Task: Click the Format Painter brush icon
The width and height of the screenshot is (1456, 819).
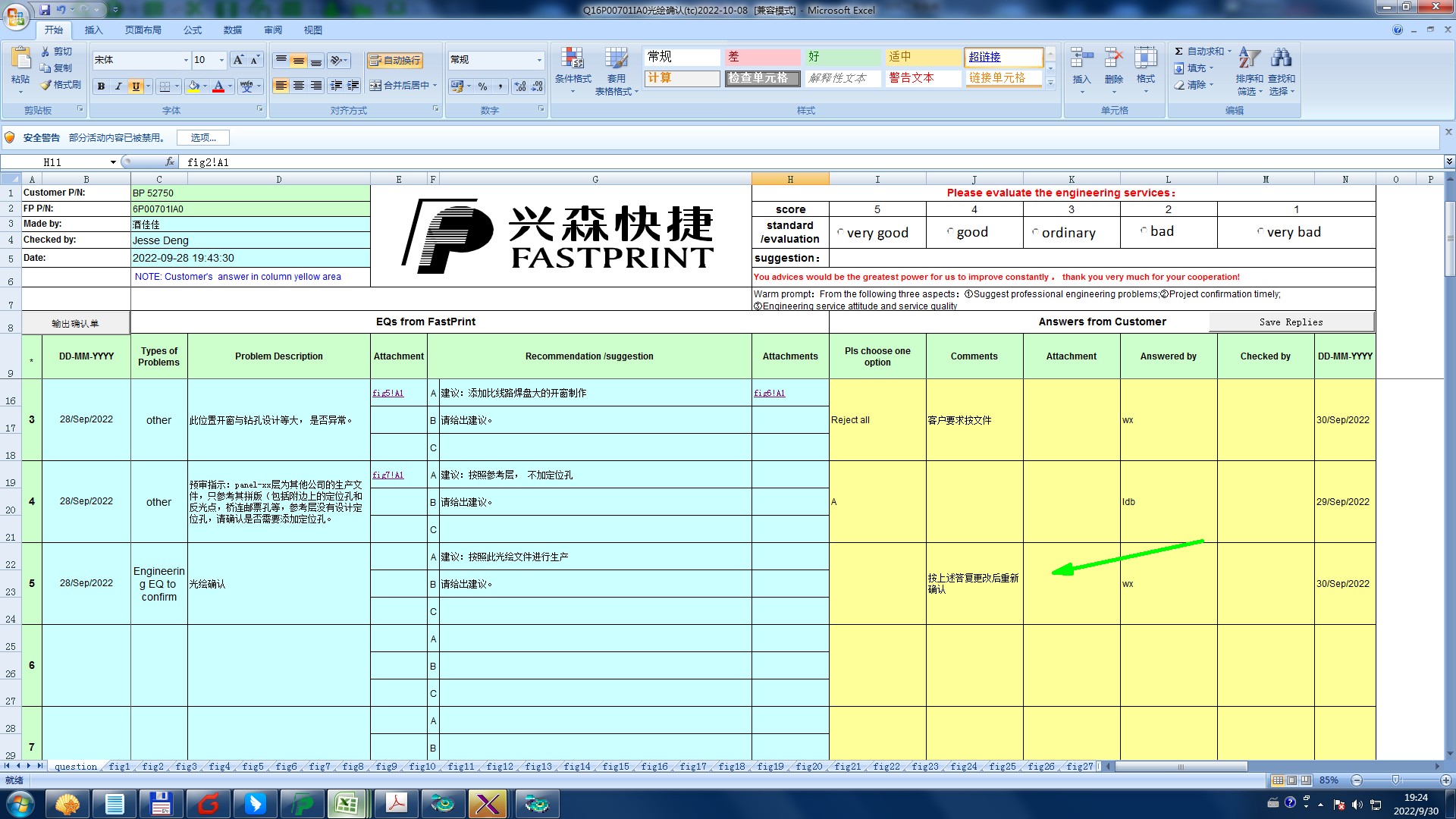Action: click(45, 85)
